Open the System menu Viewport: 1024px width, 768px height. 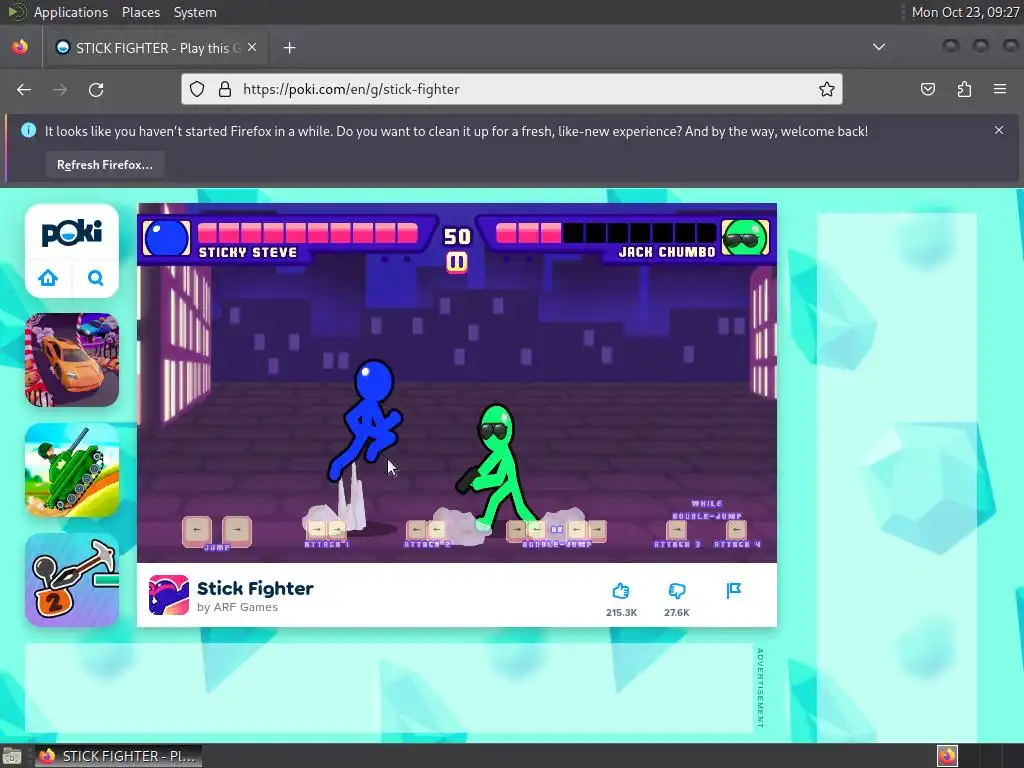[x=195, y=12]
